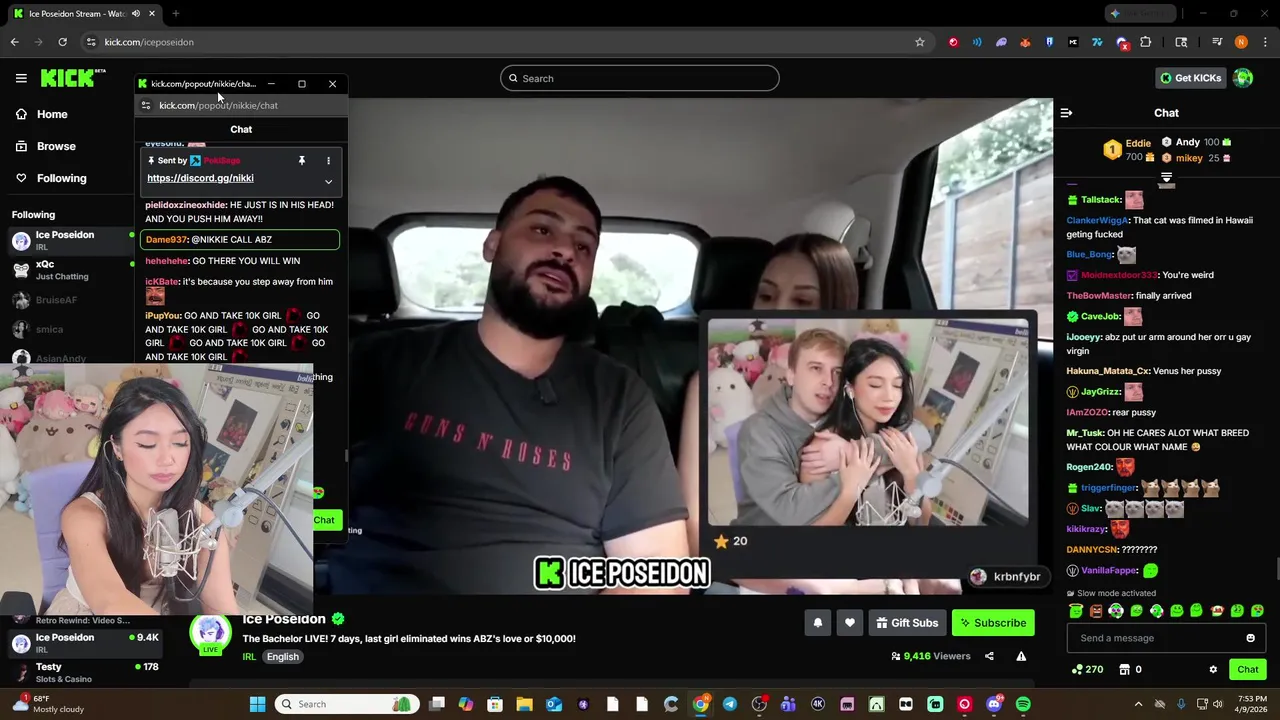The image size is (1280, 720).
Task: Open Chrome media controls icon
Action: coord(1217,42)
